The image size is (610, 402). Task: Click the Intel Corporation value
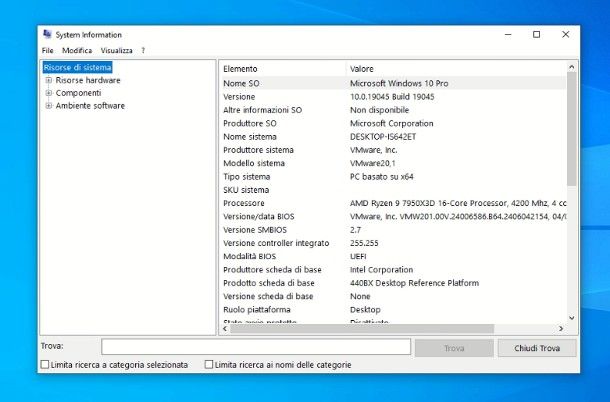coord(382,270)
